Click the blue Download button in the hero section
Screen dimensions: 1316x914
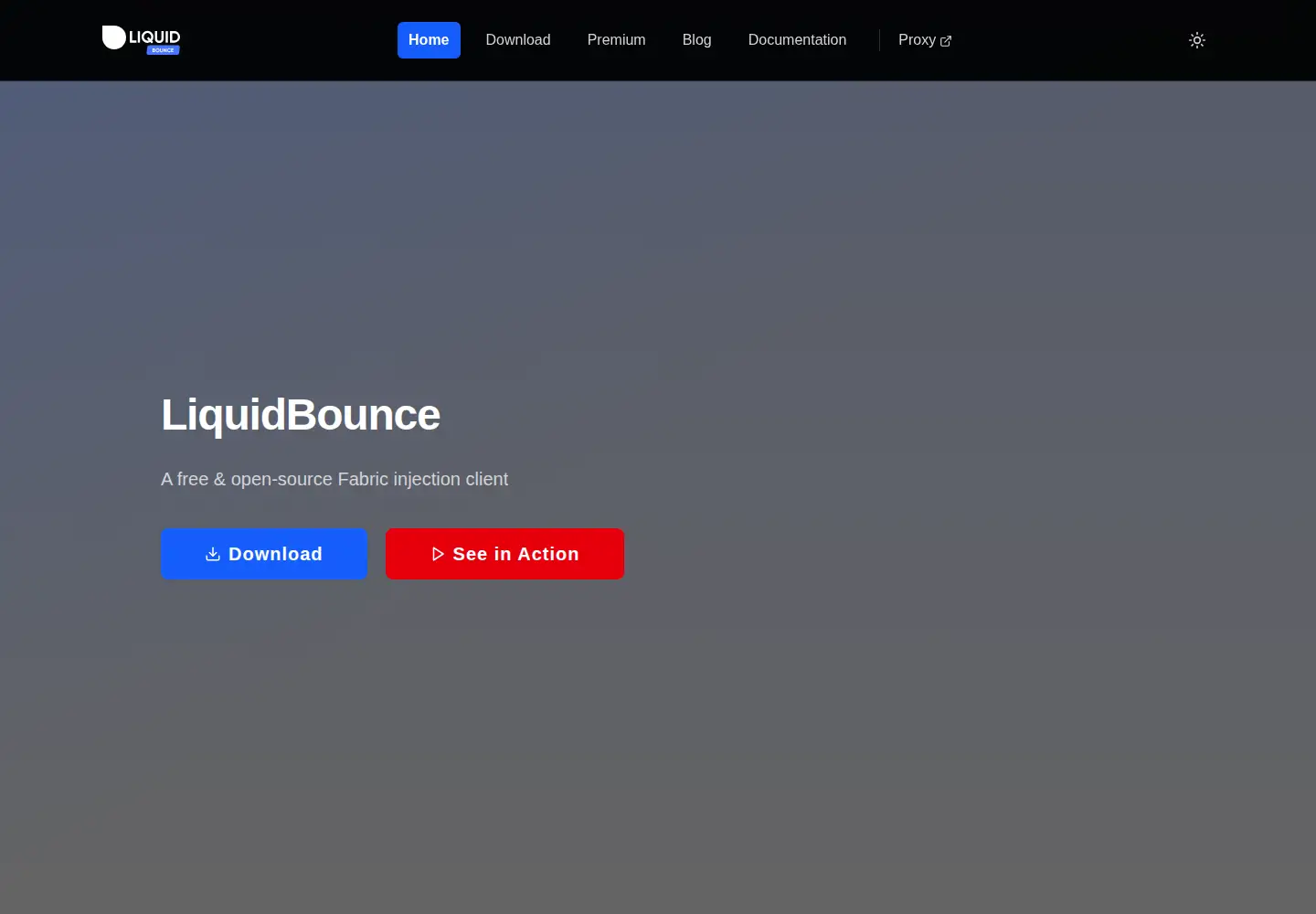click(264, 554)
